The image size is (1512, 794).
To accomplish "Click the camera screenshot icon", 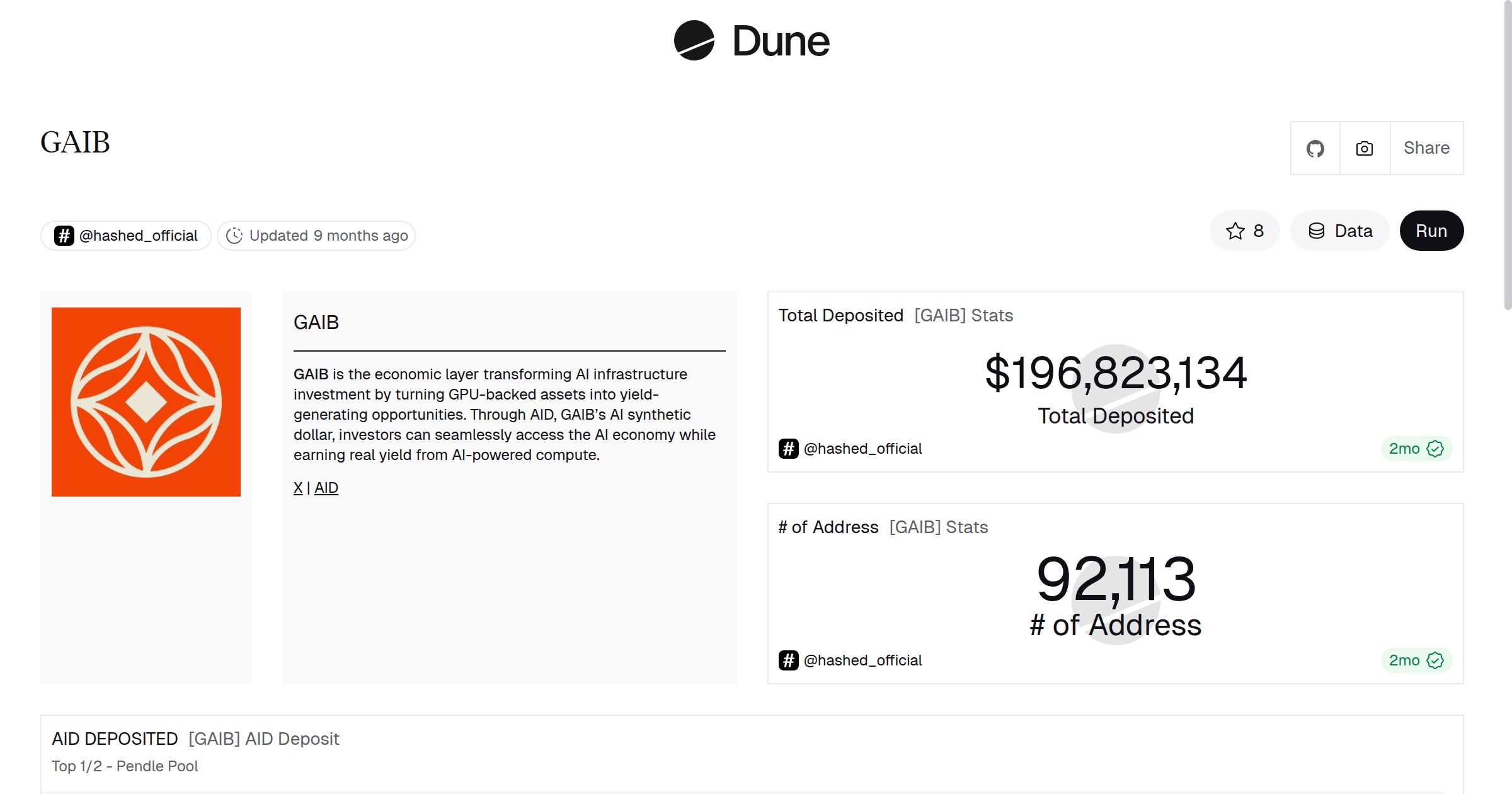I will pos(1365,149).
